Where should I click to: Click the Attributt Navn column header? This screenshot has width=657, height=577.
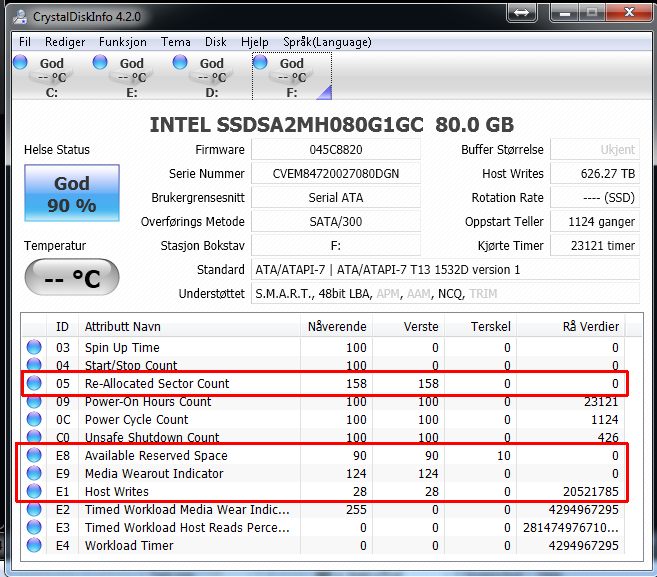tap(189, 326)
